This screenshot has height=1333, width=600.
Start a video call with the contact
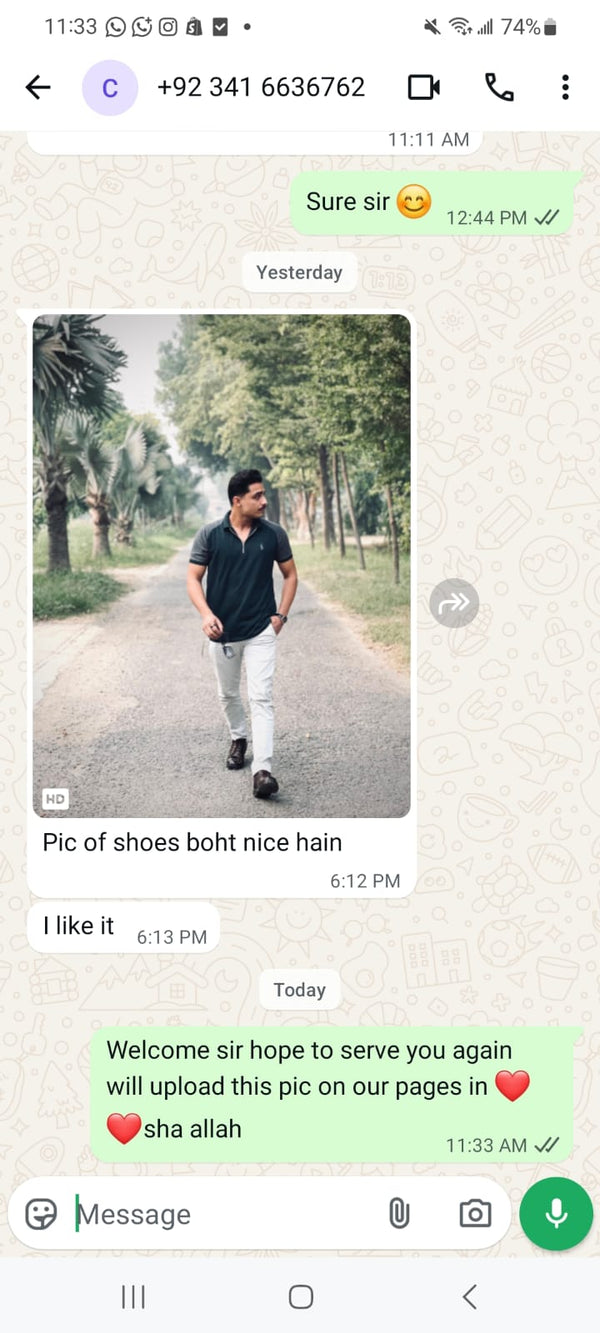coord(424,88)
